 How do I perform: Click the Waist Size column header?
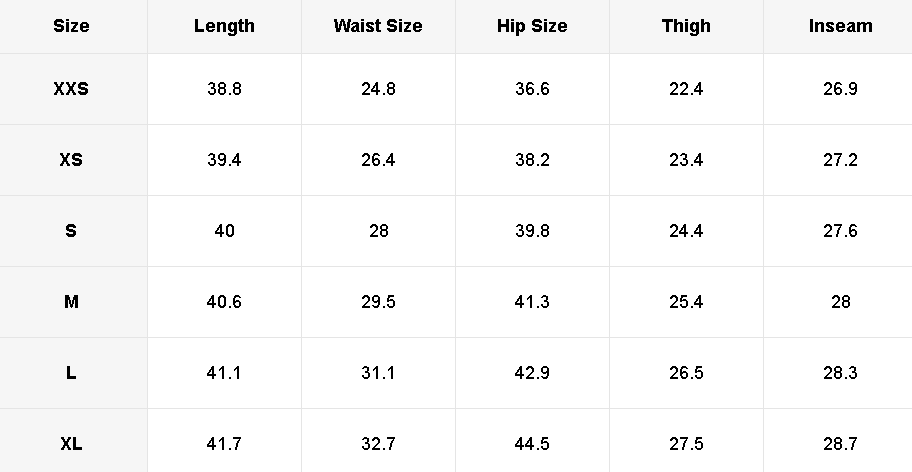tap(378, 26)
